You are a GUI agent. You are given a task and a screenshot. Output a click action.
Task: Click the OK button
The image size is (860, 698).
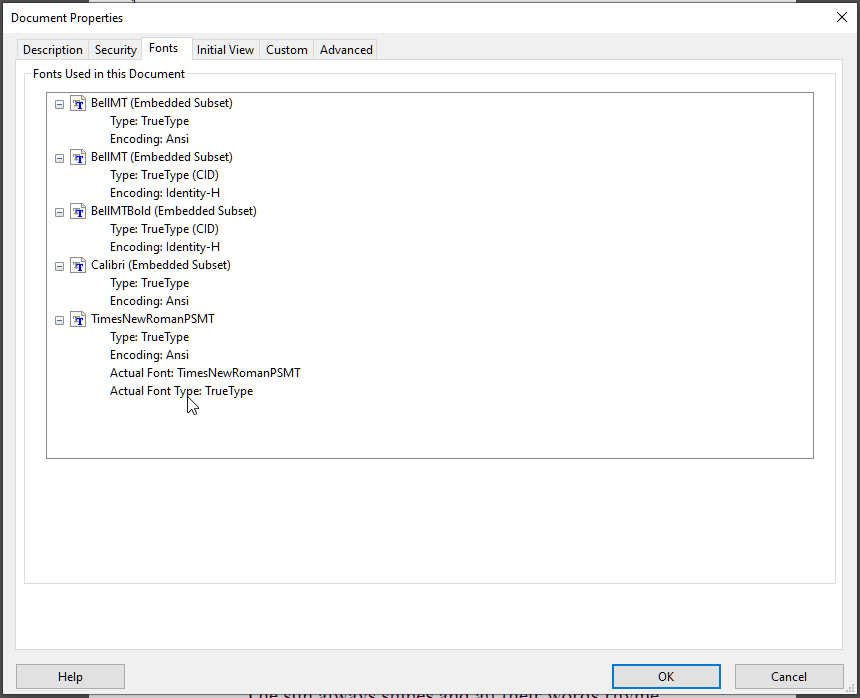pos(665,676)
